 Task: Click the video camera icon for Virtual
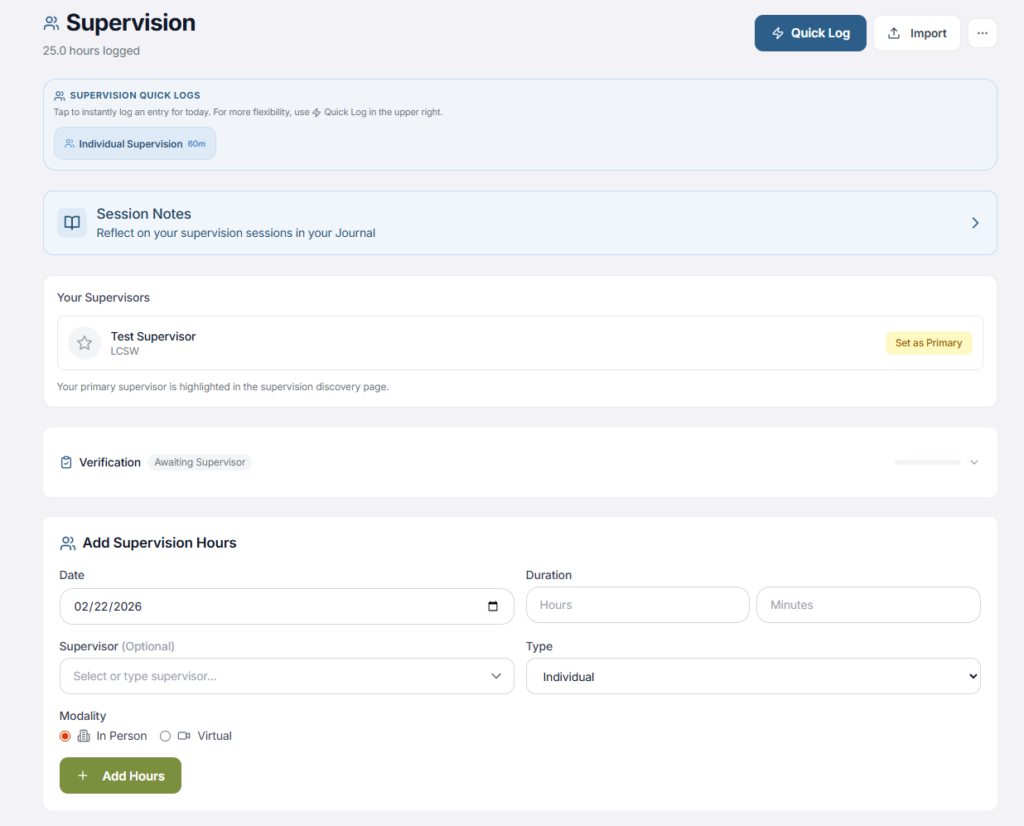pos(184,736)
